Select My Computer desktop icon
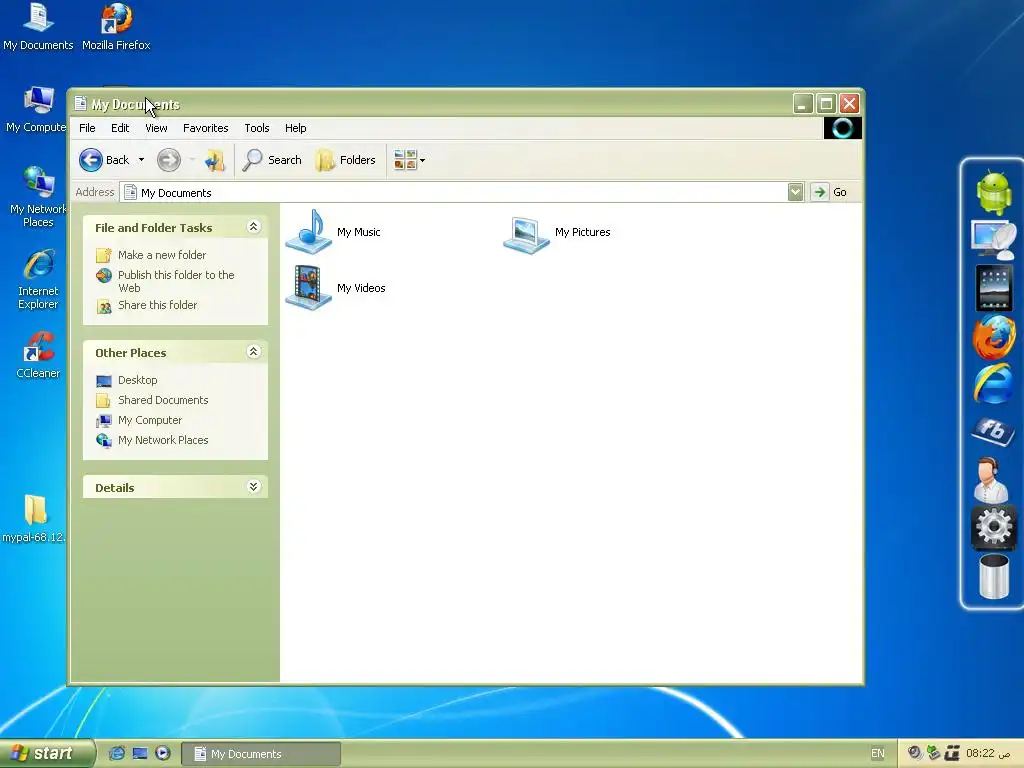This screenshot has width=1024, height=768. (x=37, y=108)
